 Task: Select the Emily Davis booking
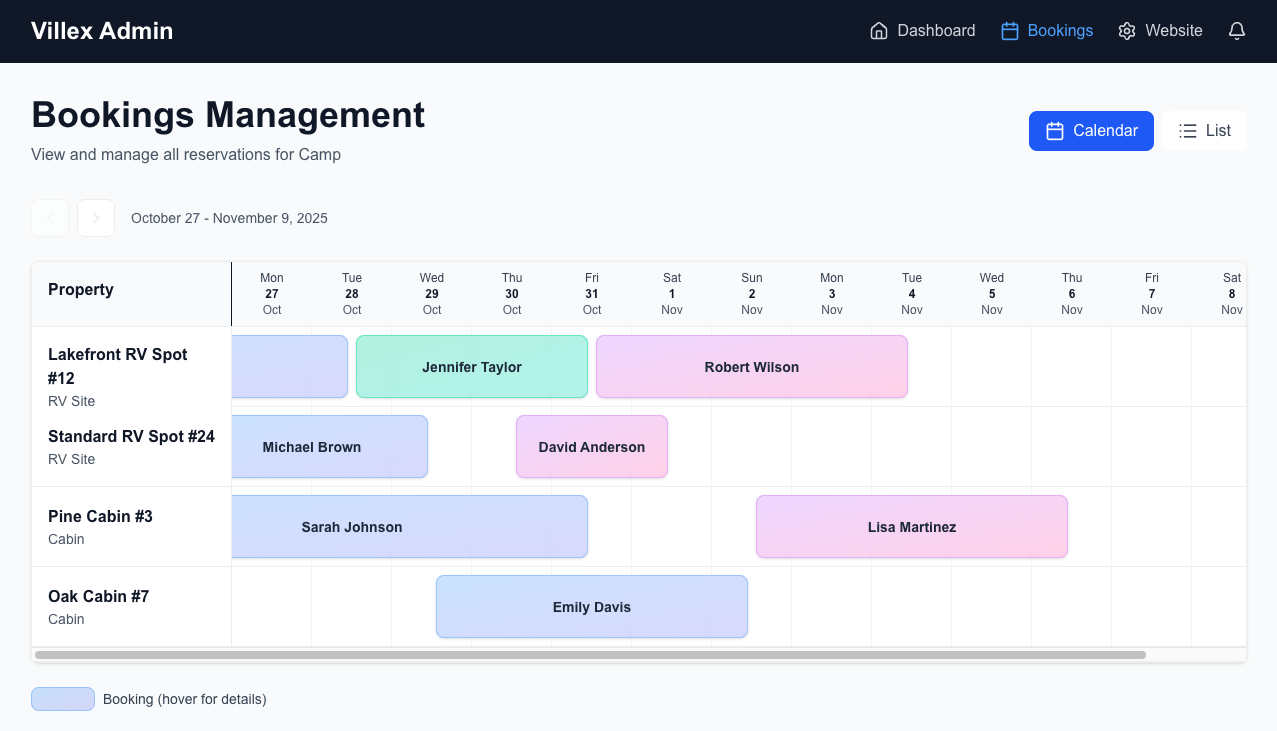click(x=592, y=607)
